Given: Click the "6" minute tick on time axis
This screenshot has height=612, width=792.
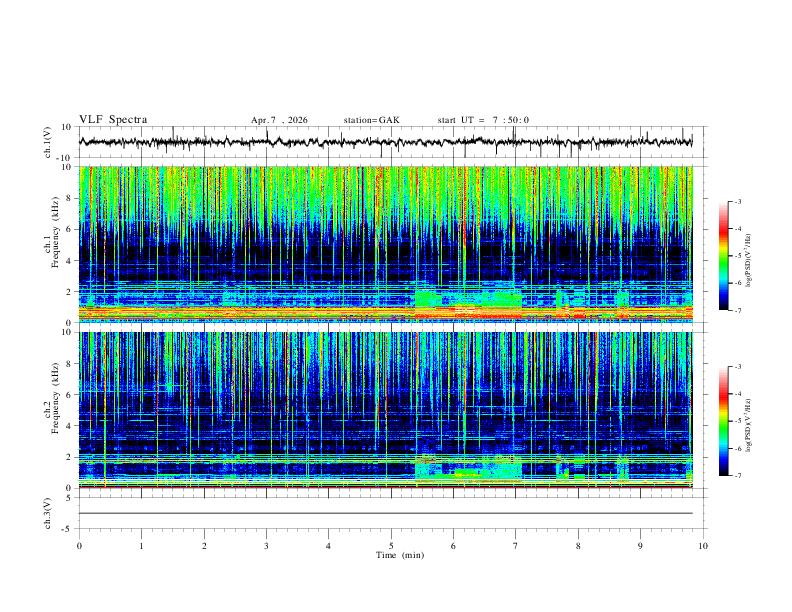Looking at the screenshot, I should (454, 546).
